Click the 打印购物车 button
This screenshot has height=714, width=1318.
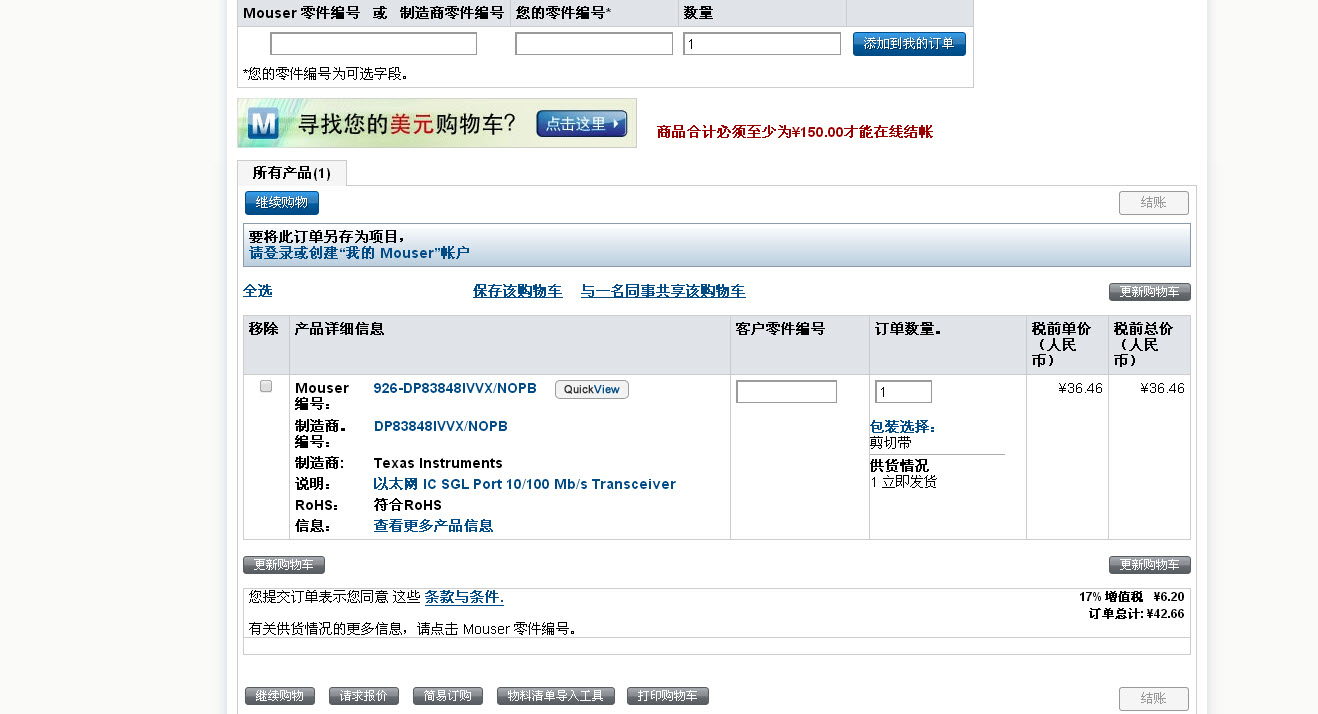click(x=668, y=696)
